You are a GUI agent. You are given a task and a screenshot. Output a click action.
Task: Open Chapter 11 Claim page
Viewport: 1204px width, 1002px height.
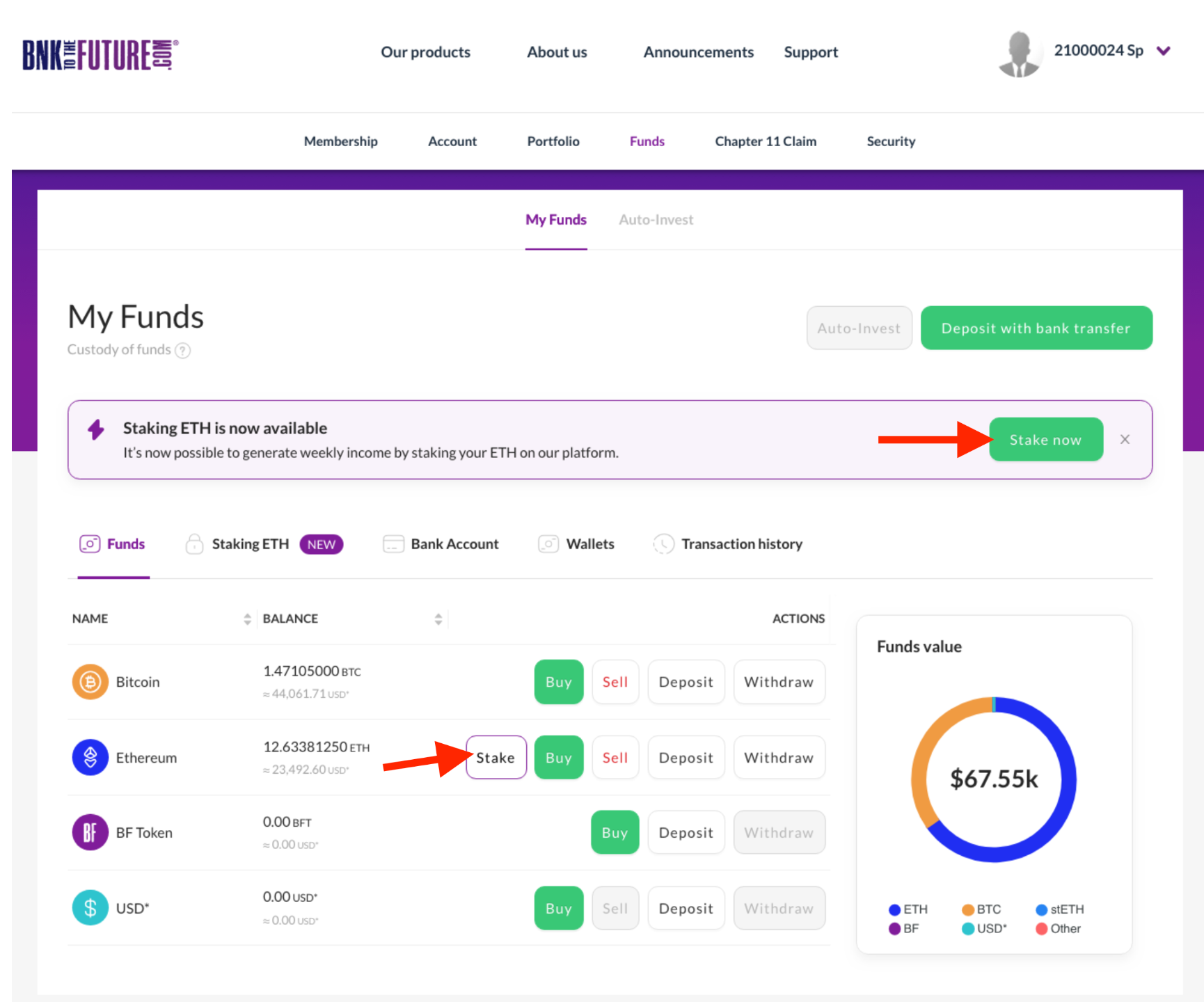coord(766,141)
